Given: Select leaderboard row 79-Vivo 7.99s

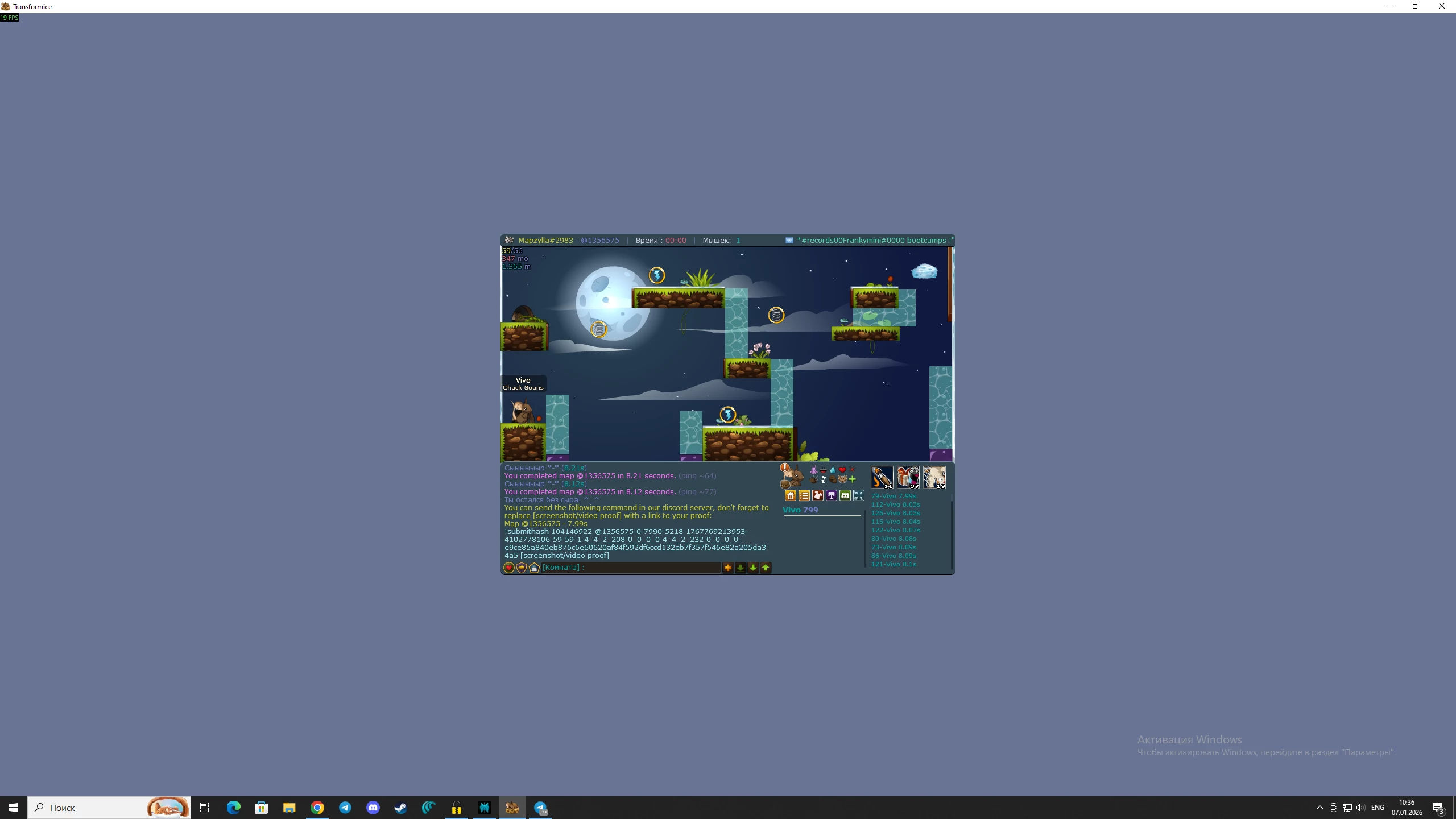Looking at the screenshot, I should coord(894,496).
